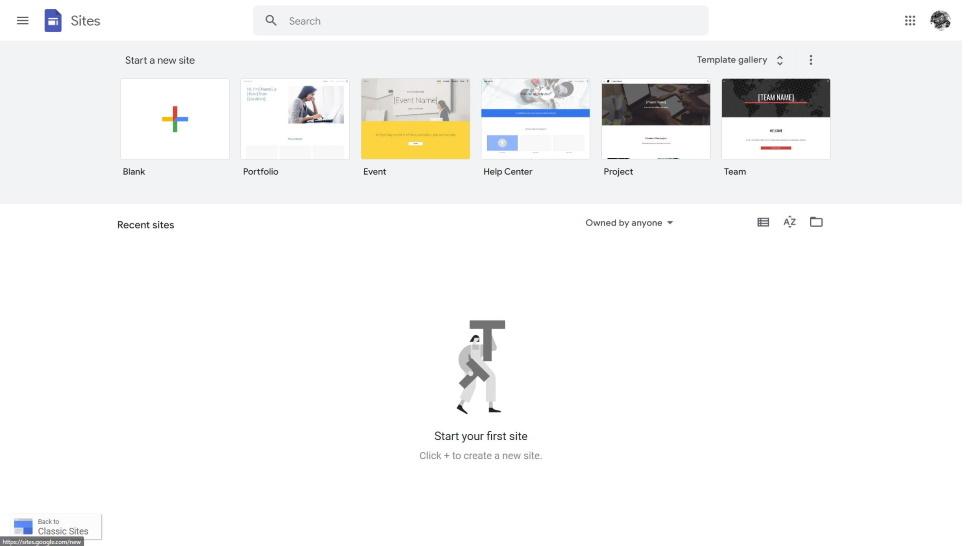Open the main hamburger menu
This screenshot has width=970, height=546.
tap(22, 20)
